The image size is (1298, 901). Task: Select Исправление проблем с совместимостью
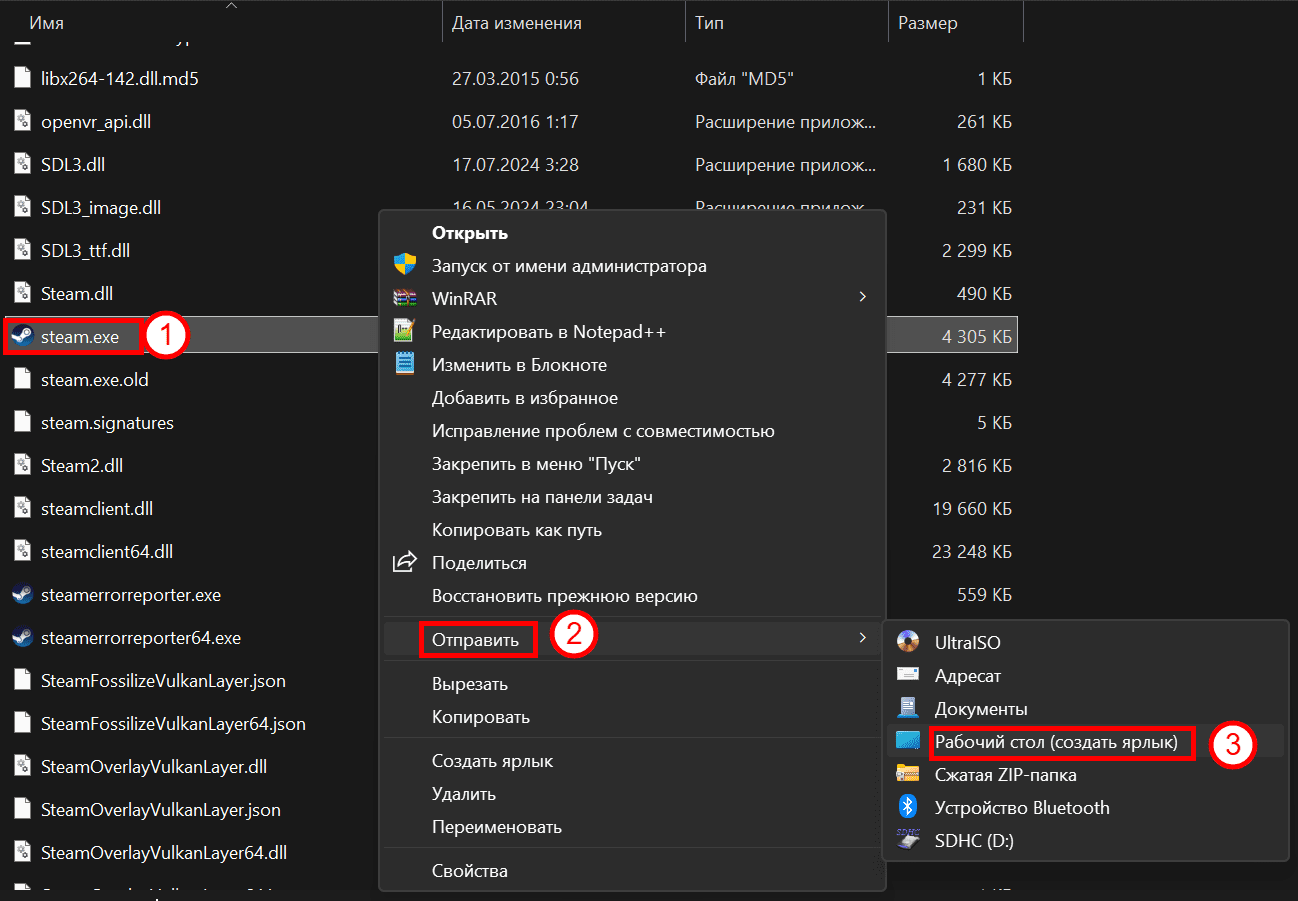(x=603, y=431)
